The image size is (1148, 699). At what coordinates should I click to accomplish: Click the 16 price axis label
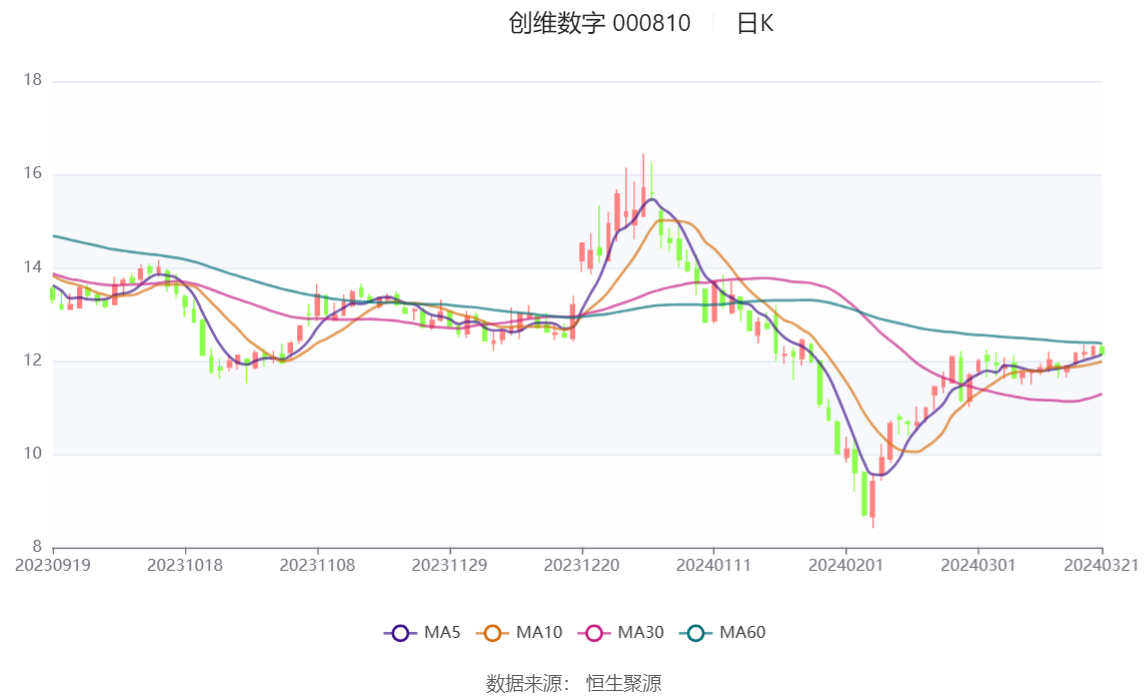[33, 173]
